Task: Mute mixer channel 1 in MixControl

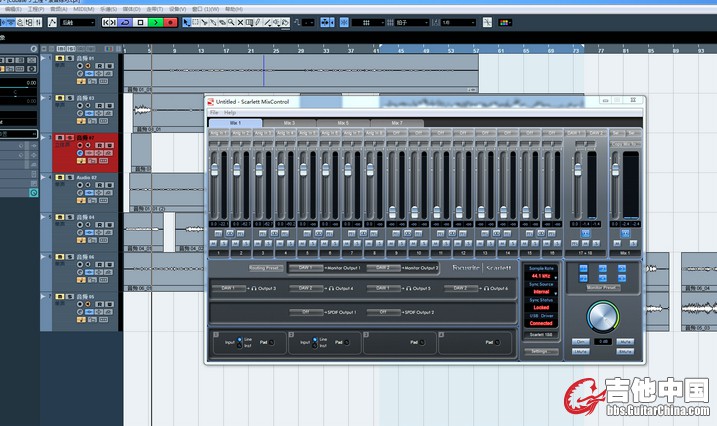Action: click(215, 243)
